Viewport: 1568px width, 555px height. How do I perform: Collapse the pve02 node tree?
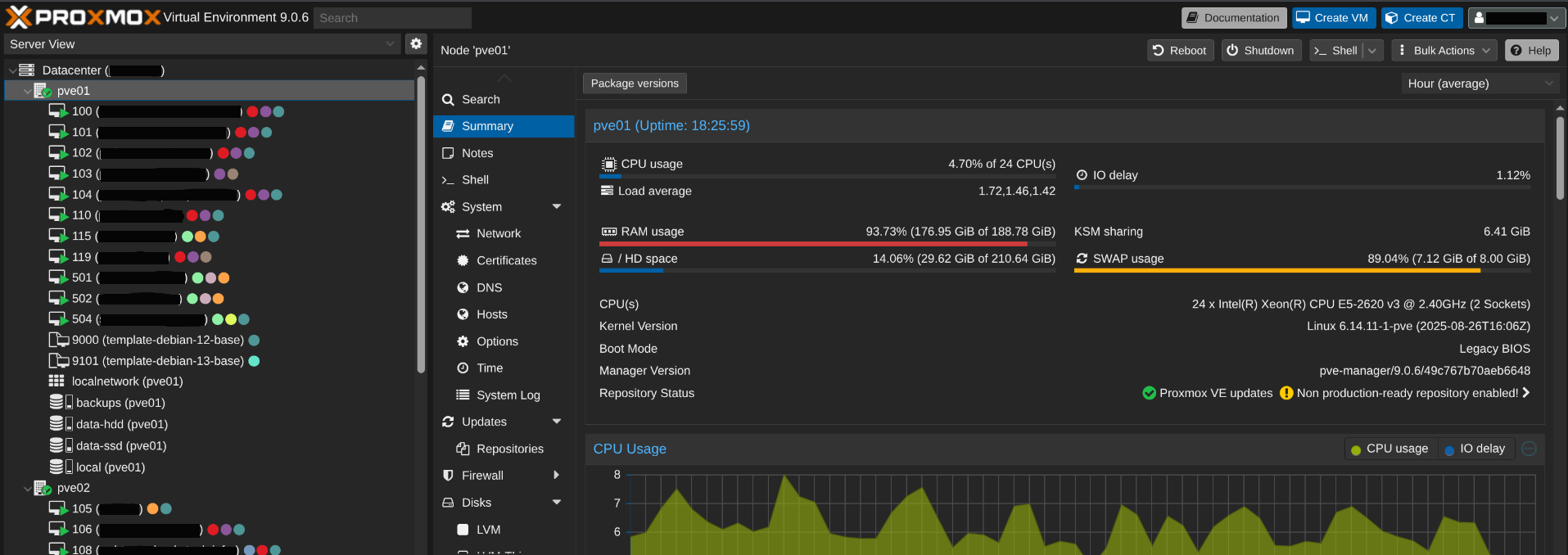click(27, 489)
